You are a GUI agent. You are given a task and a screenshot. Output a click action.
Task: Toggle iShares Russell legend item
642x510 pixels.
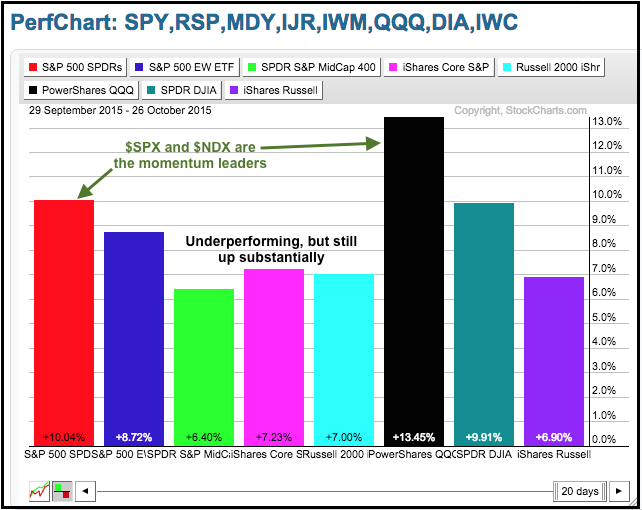pos(274,90)
